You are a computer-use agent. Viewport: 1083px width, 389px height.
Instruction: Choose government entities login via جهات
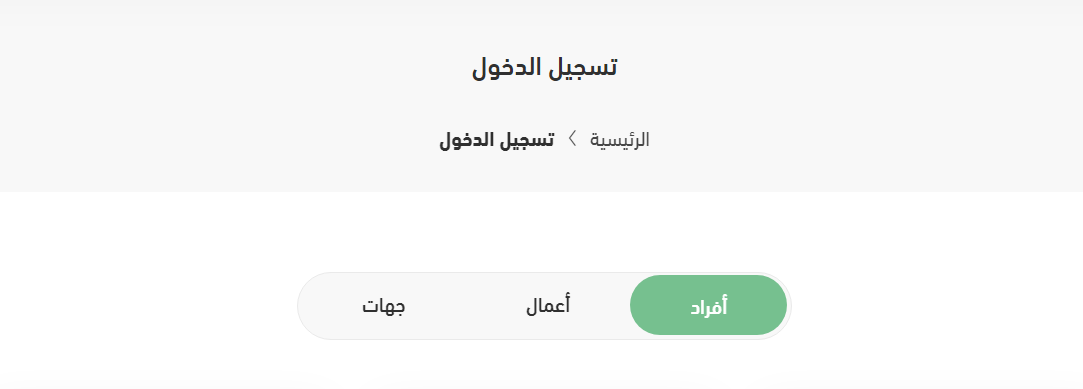click(x=383, y=305)
